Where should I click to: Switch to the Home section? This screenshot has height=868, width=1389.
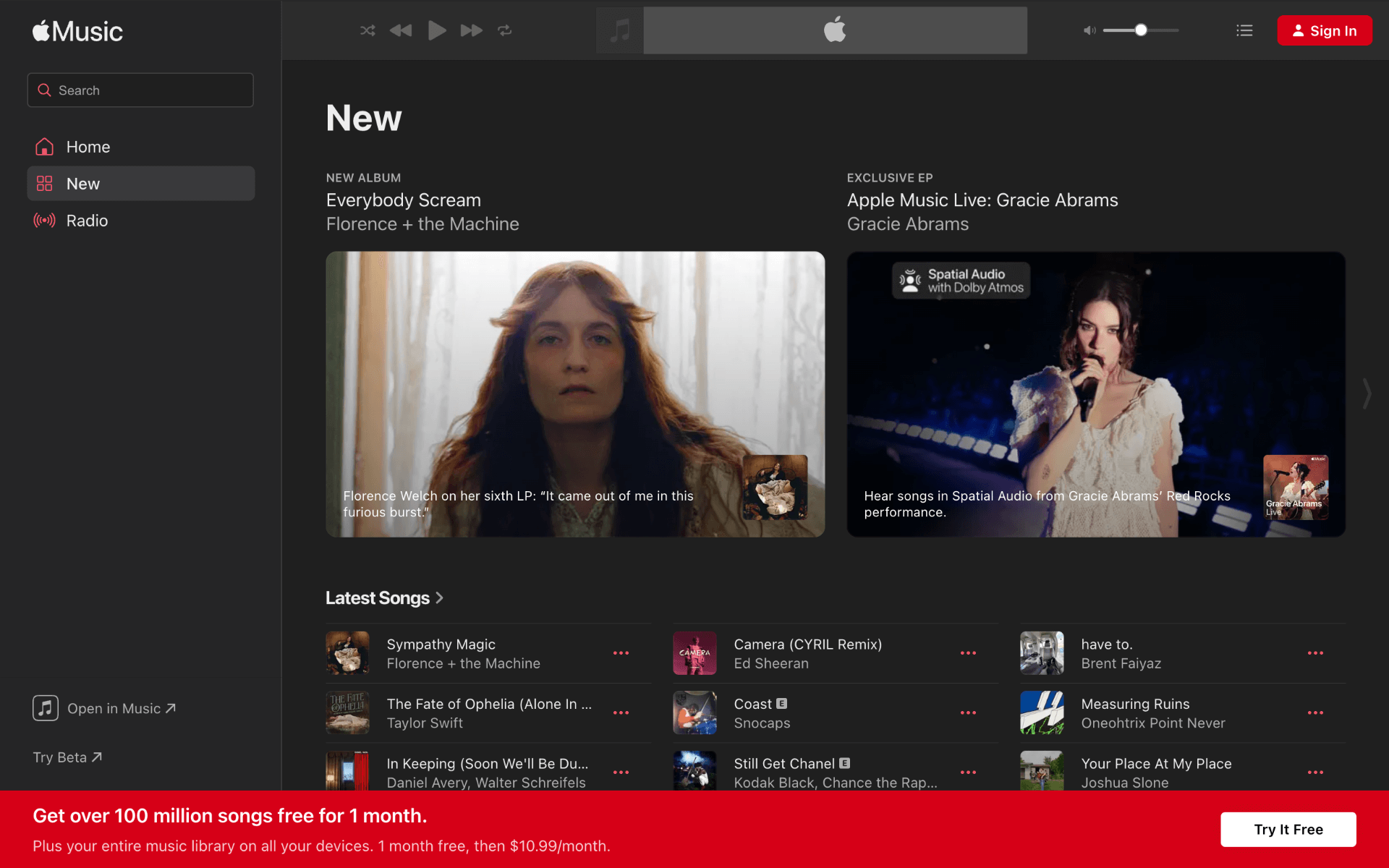point(88,147)
